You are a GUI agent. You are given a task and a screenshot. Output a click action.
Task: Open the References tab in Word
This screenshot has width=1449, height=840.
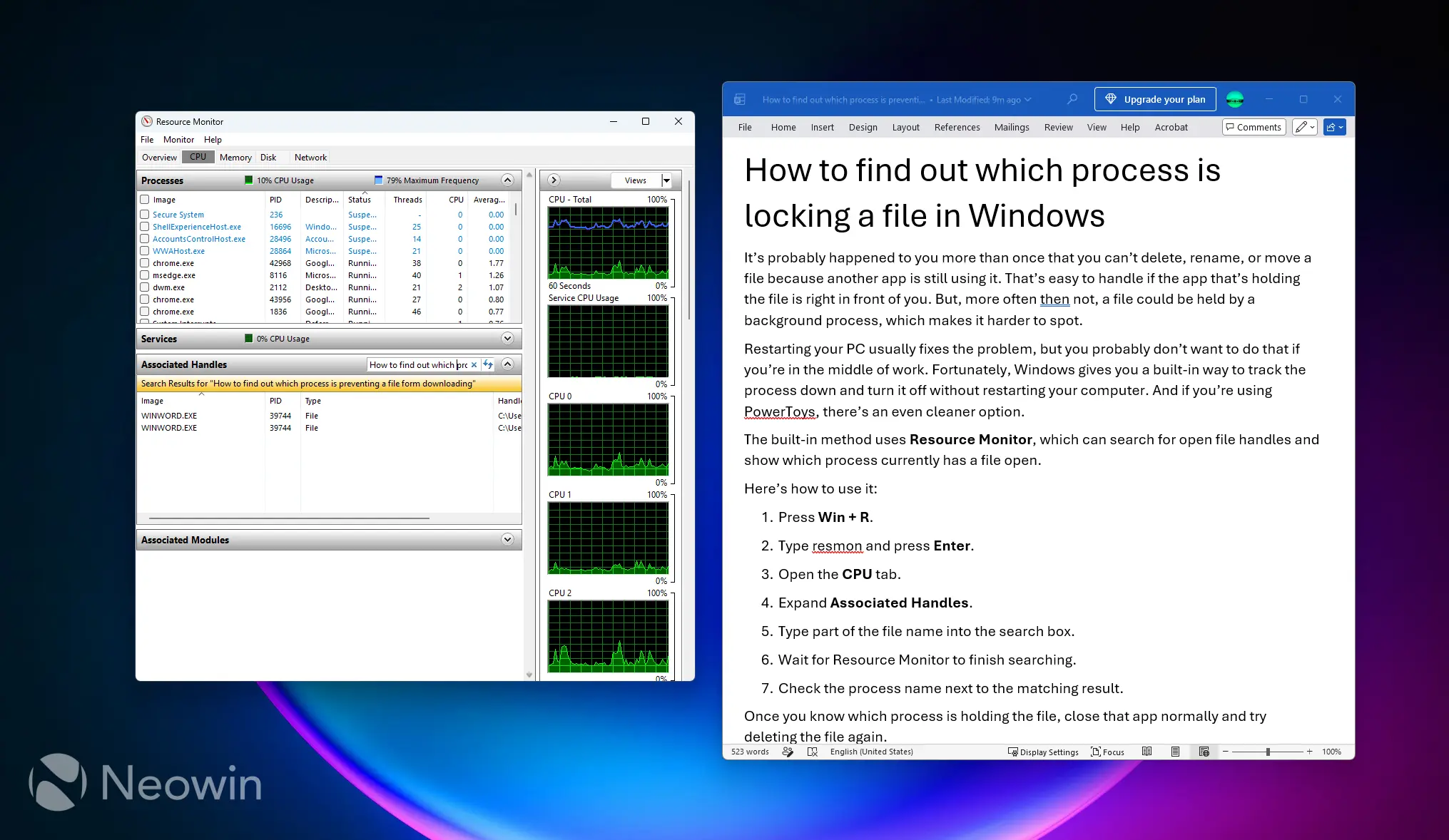[957, 127]
